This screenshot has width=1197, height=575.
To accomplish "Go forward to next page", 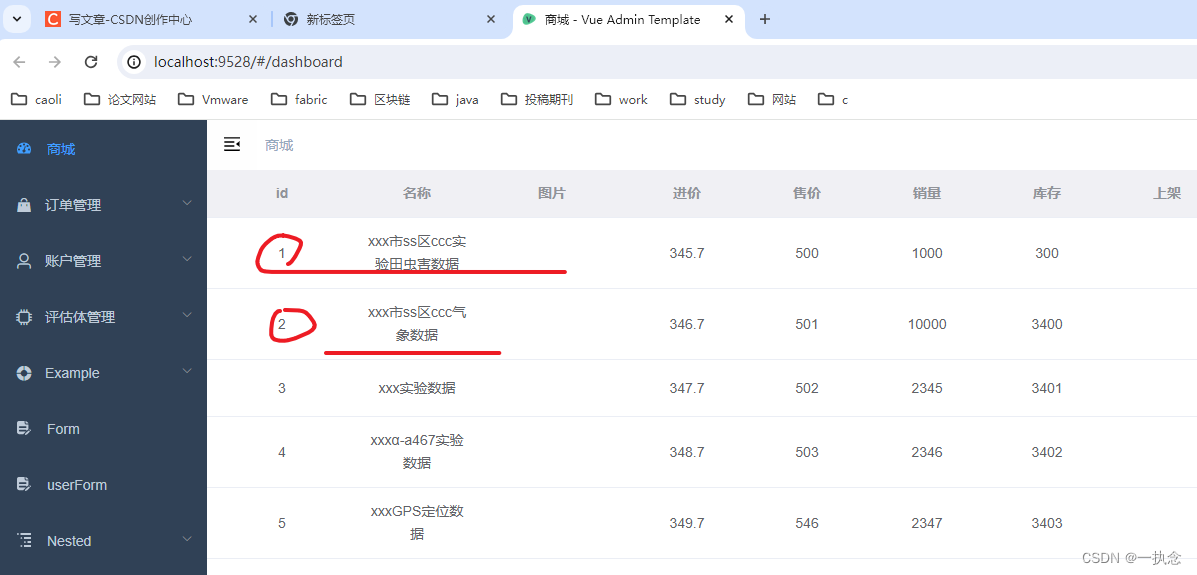I will tap(55, 62).
